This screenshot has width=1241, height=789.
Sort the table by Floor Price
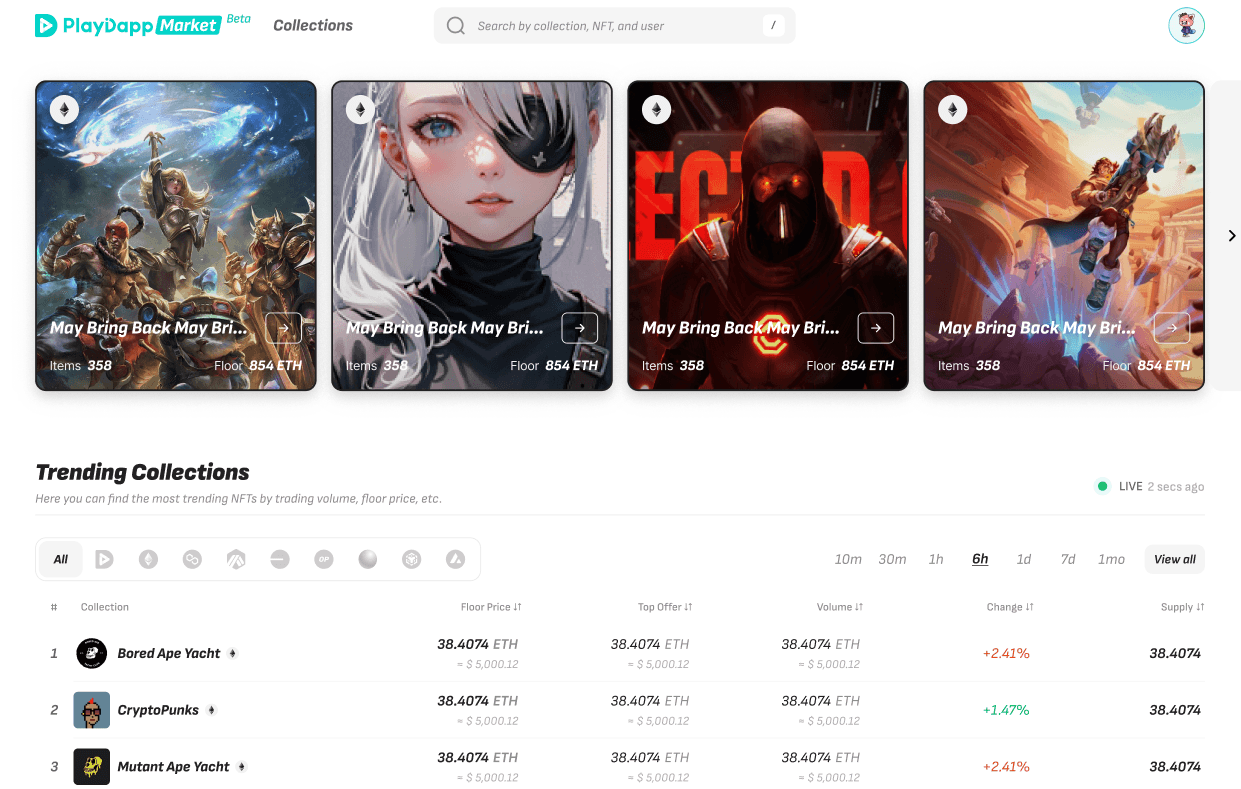(491, 607)
